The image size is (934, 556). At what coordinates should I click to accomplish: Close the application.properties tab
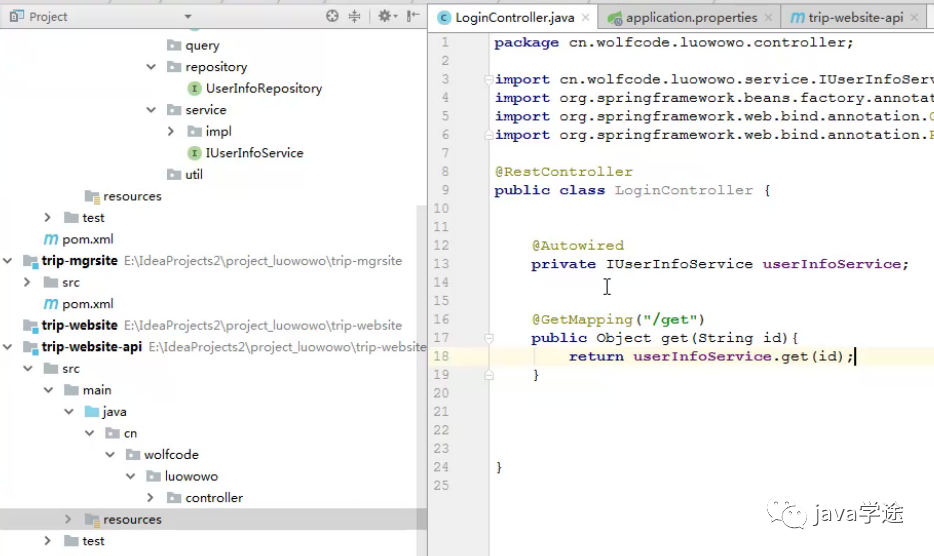pos(768,18)
